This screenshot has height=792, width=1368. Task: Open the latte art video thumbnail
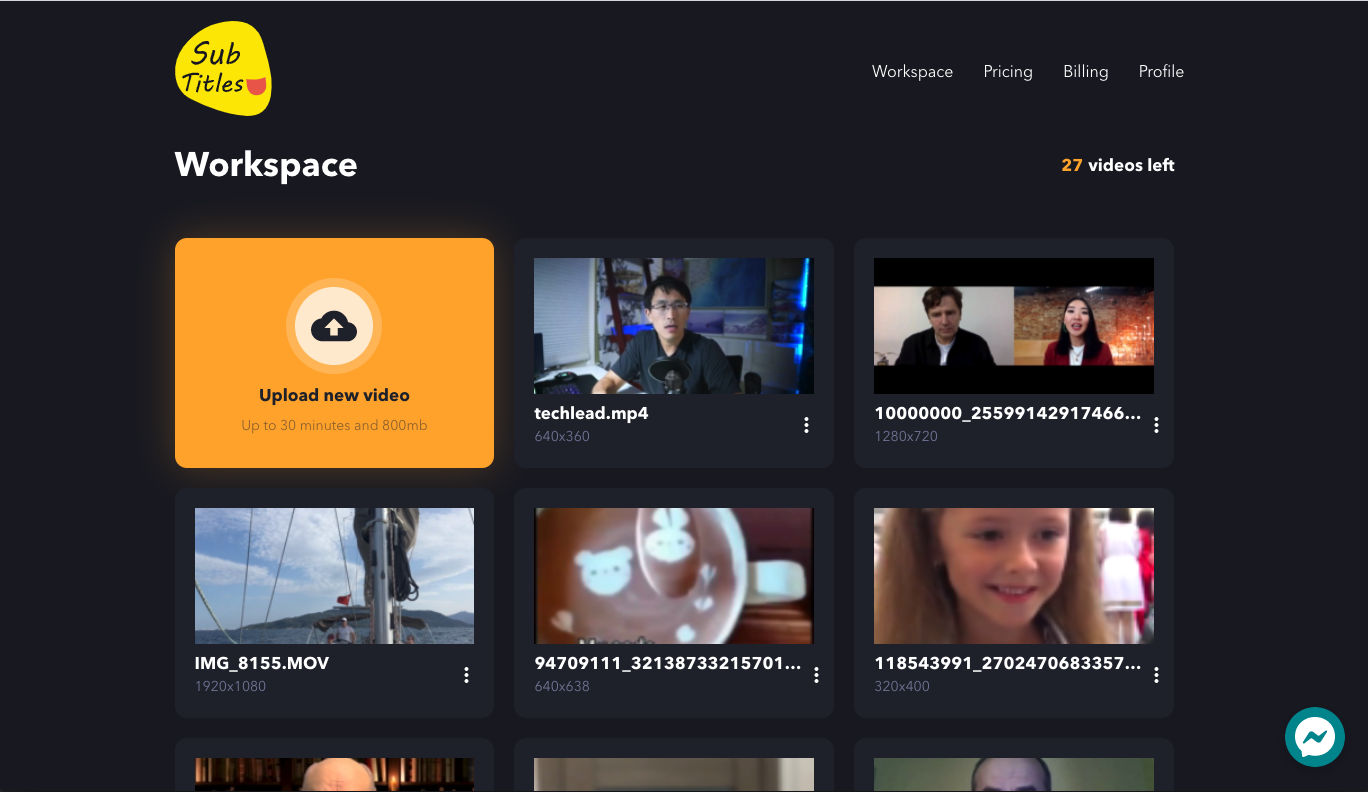(674, 576)
